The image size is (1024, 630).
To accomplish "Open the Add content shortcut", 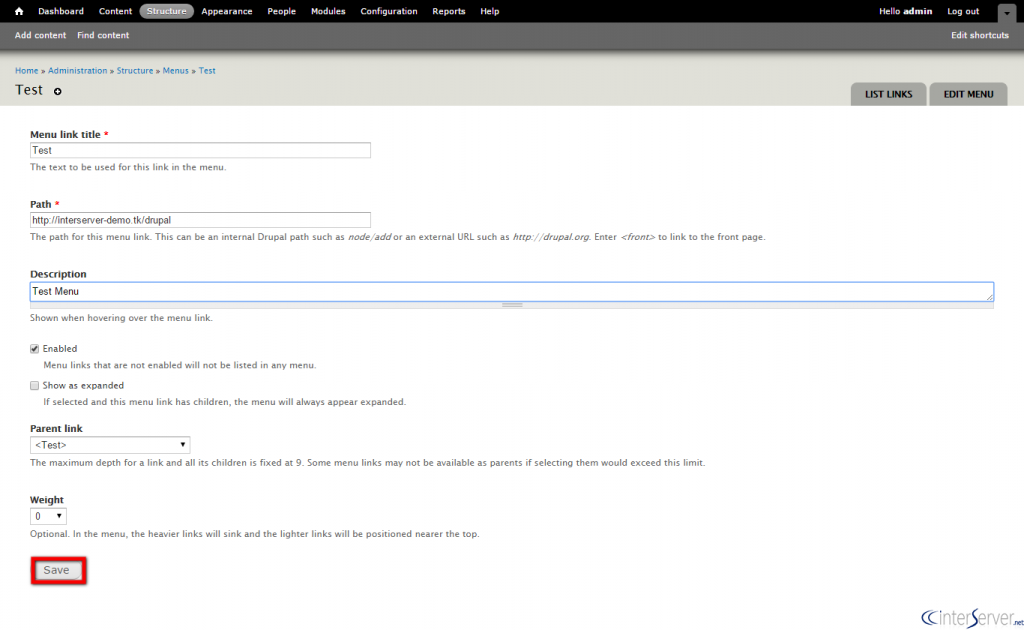I will tap(40, 35).
